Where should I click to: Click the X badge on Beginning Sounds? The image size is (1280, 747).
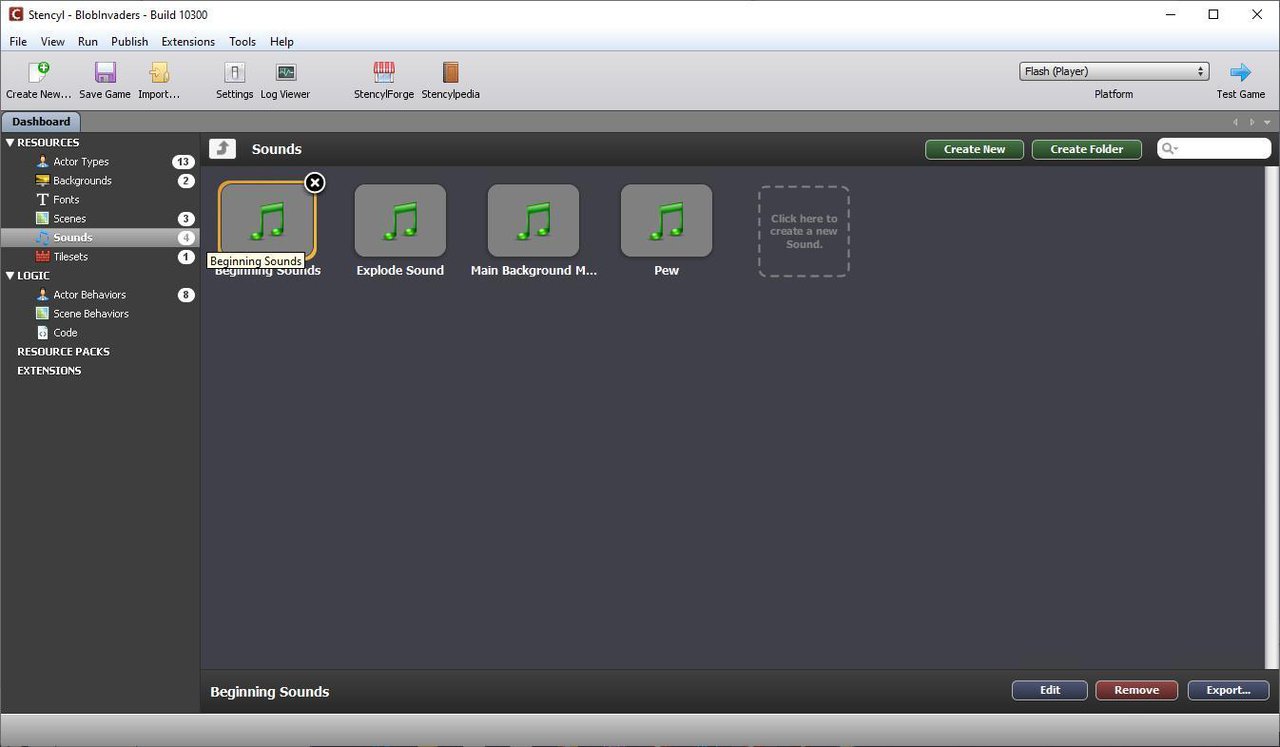point(314,182)
